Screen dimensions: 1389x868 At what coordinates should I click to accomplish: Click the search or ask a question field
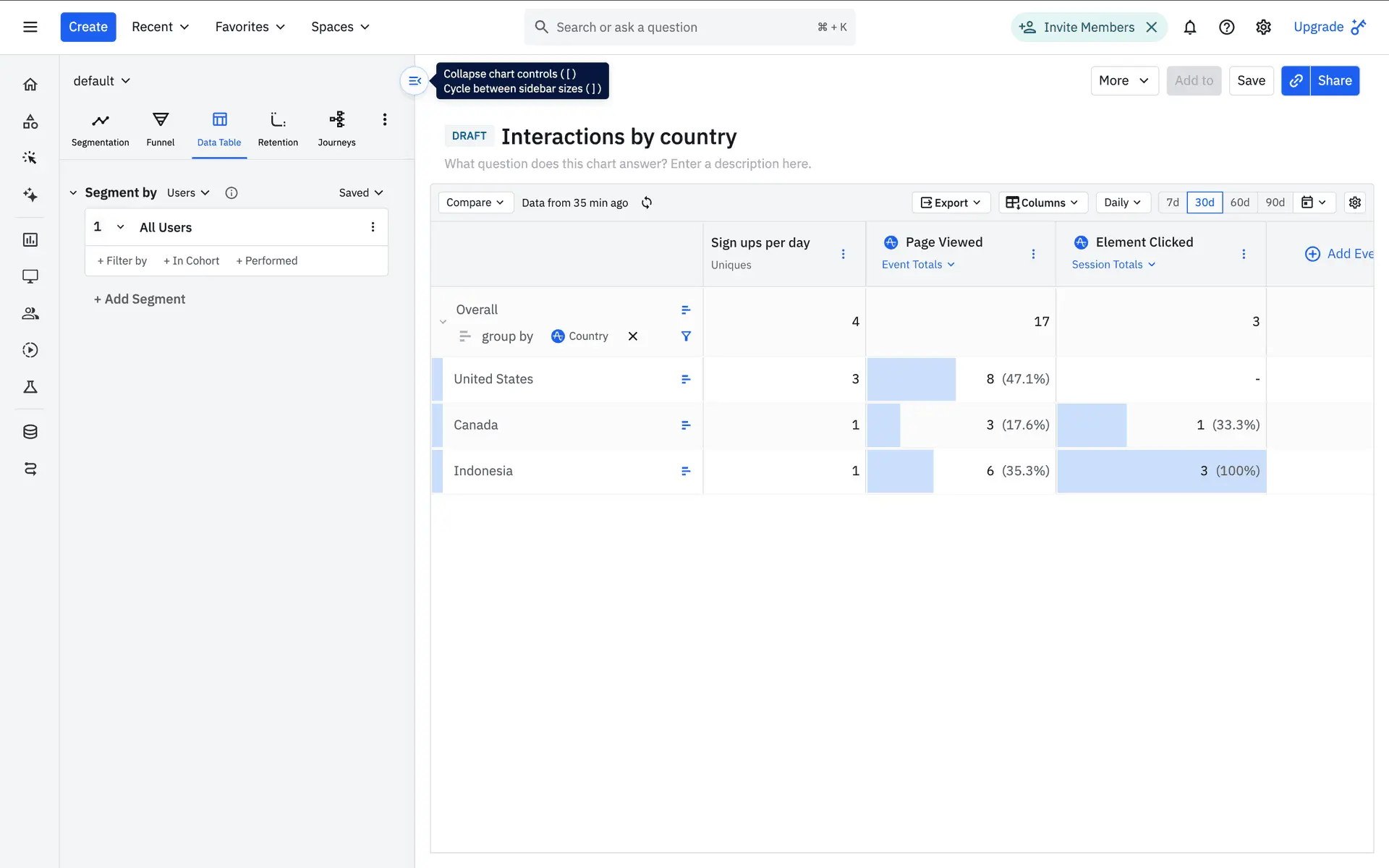click(680, 27)
